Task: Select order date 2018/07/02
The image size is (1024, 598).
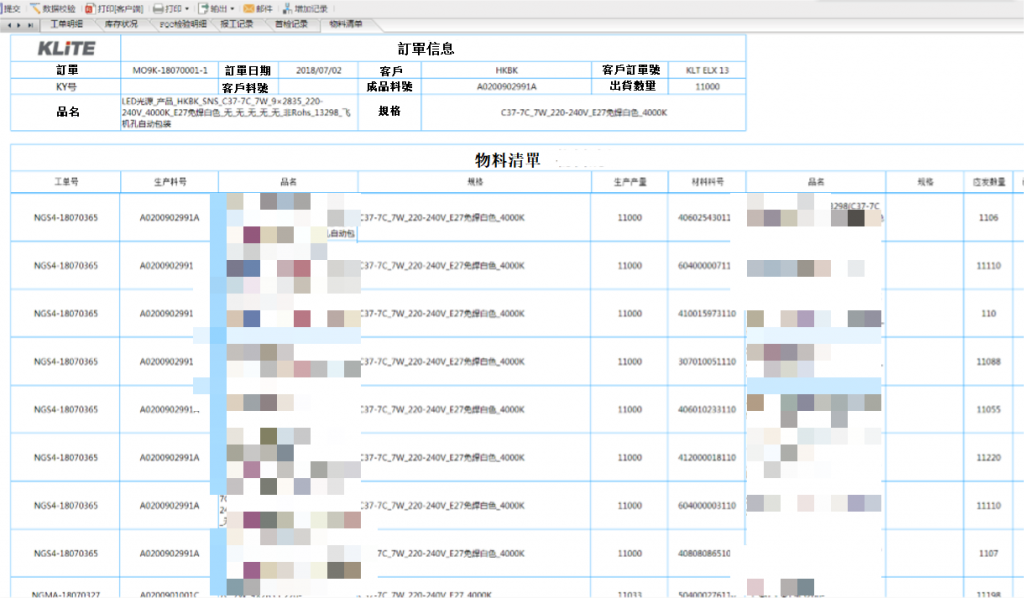Action: pos(319,71)
